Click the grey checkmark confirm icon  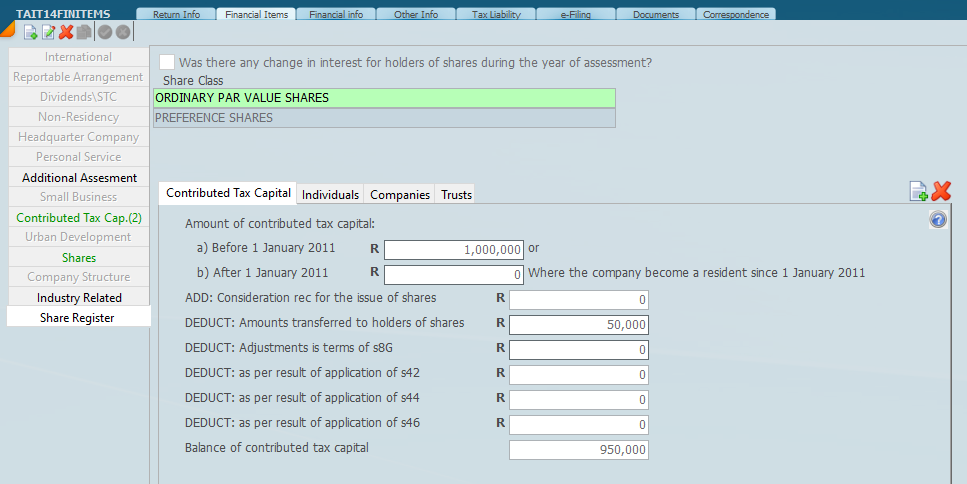105,32
